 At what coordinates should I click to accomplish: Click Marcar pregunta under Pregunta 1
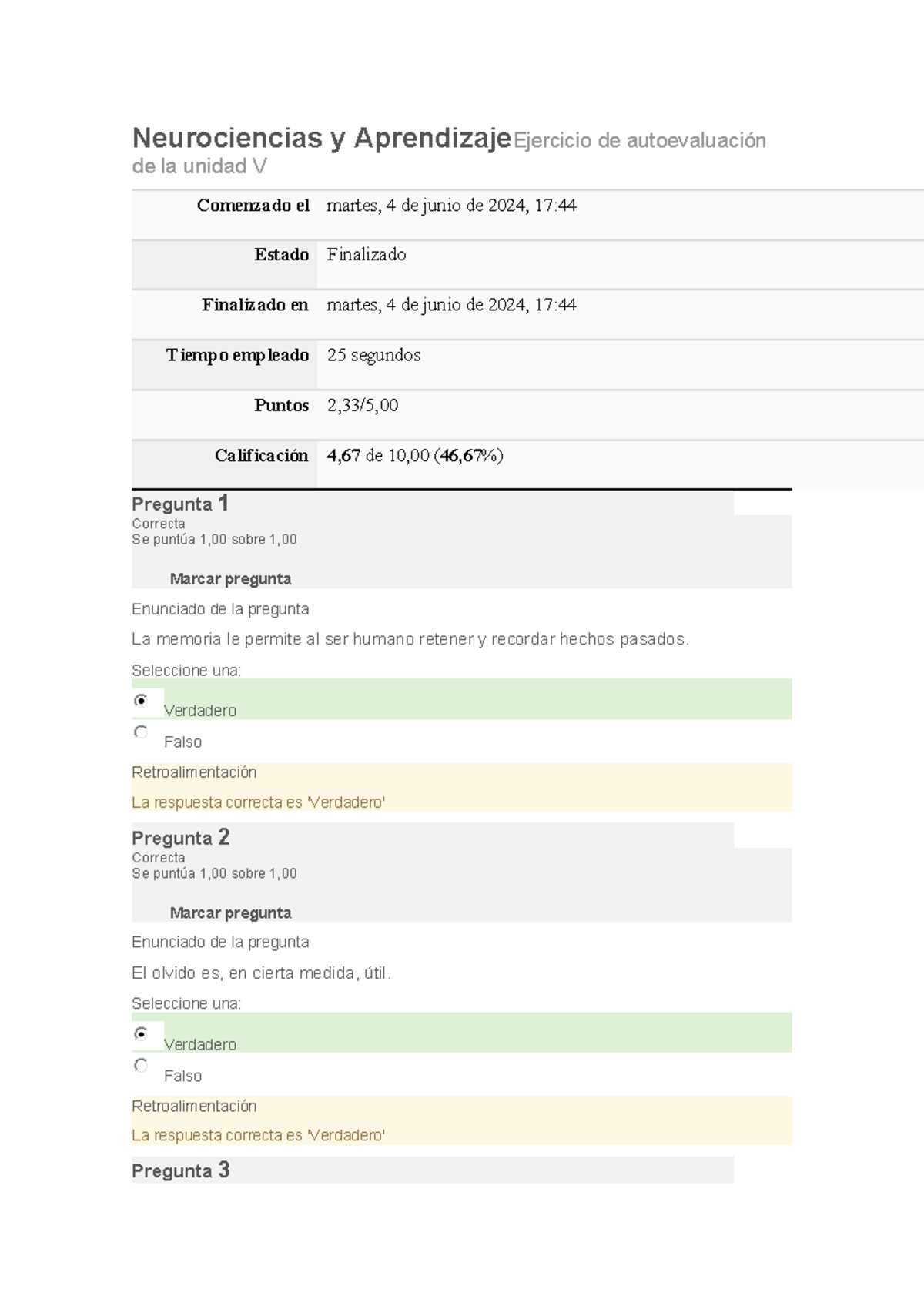(230, 579)
